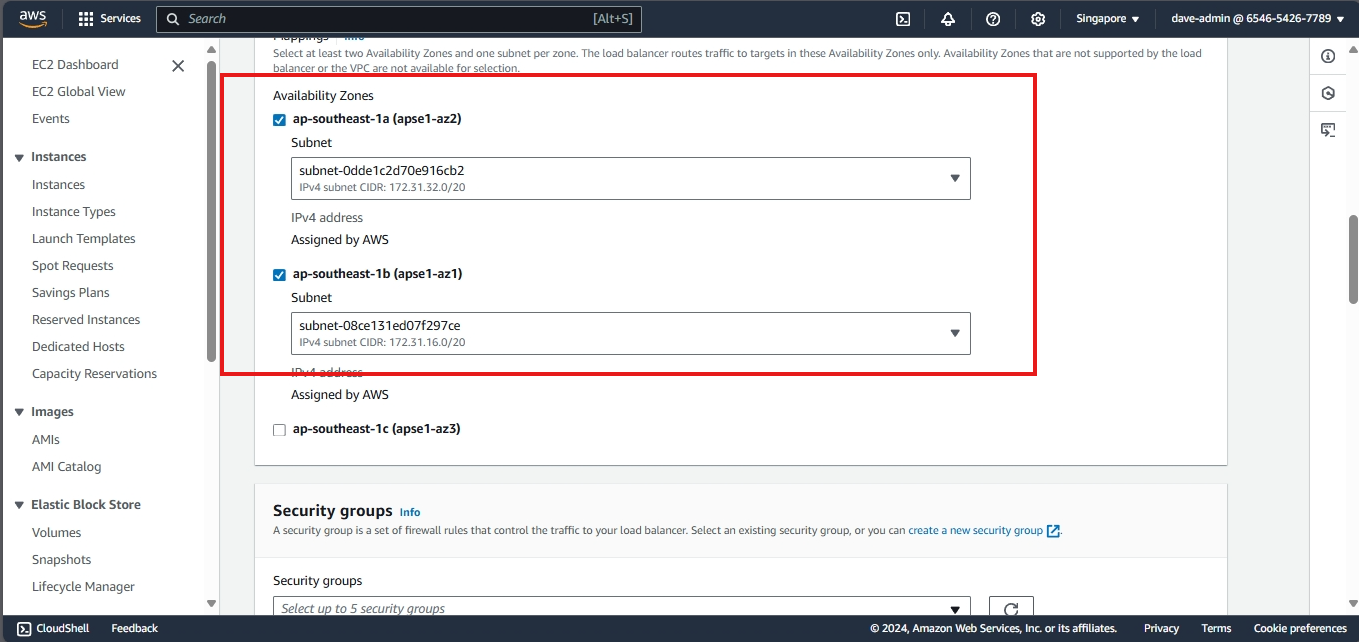Click the create a new security group link
The height and width of the screenshot is (642, 1359).
(x=975, y=531)
